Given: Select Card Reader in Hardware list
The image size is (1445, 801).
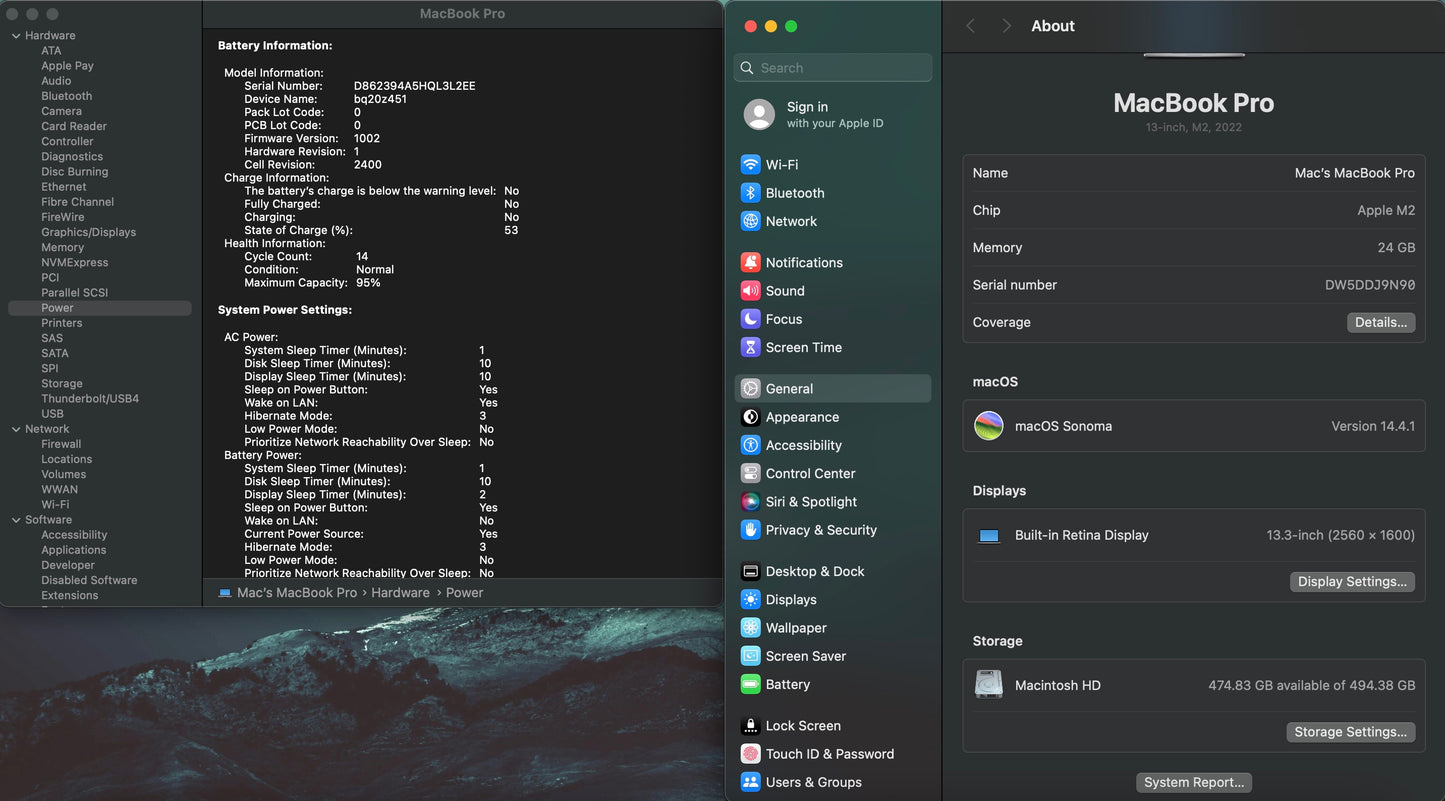Looking at the screenshot, I should point(74,126).
